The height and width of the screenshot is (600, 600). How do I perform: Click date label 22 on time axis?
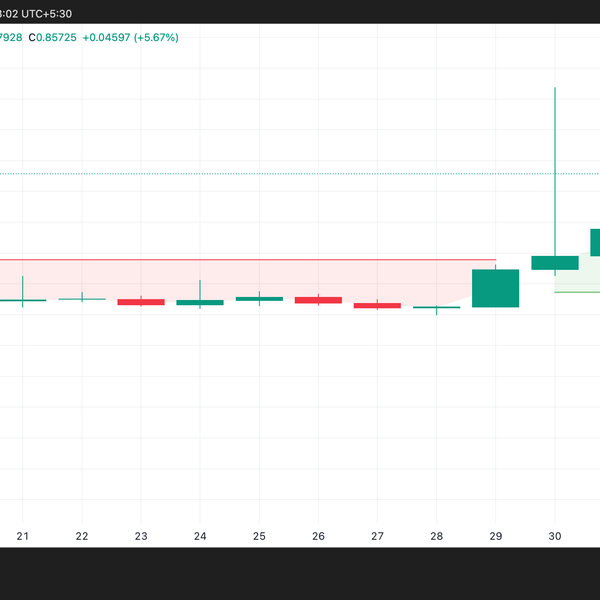(82, 536)
